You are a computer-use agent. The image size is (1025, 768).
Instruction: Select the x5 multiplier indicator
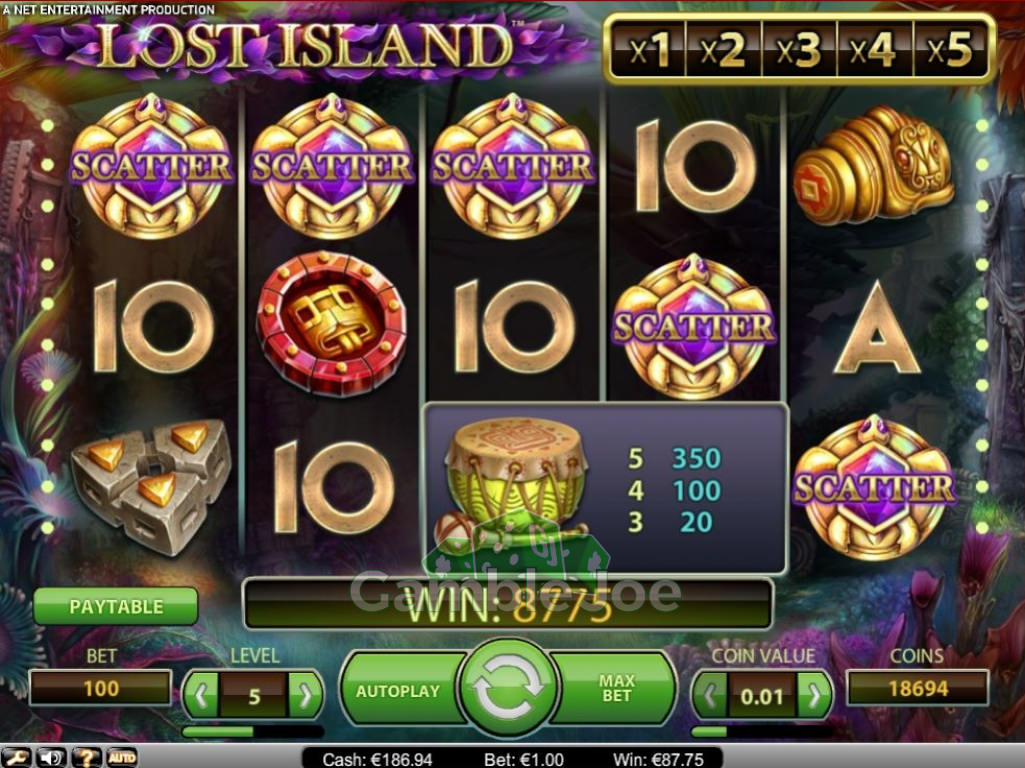coord(950,49)
